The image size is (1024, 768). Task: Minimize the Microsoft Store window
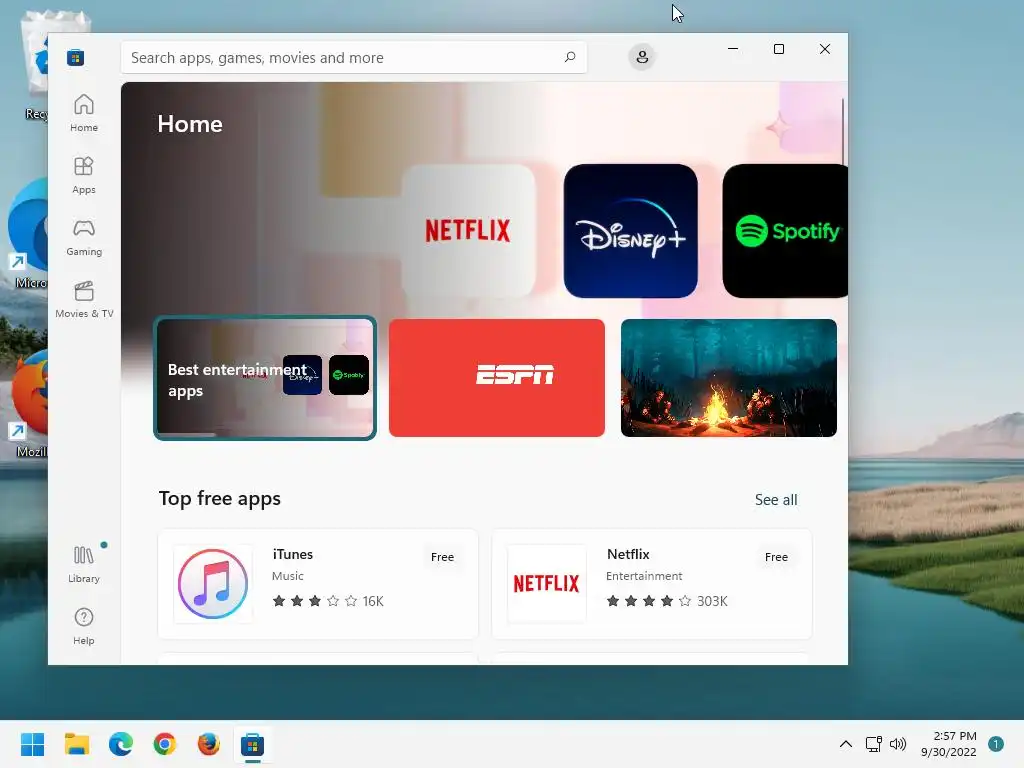733,49
